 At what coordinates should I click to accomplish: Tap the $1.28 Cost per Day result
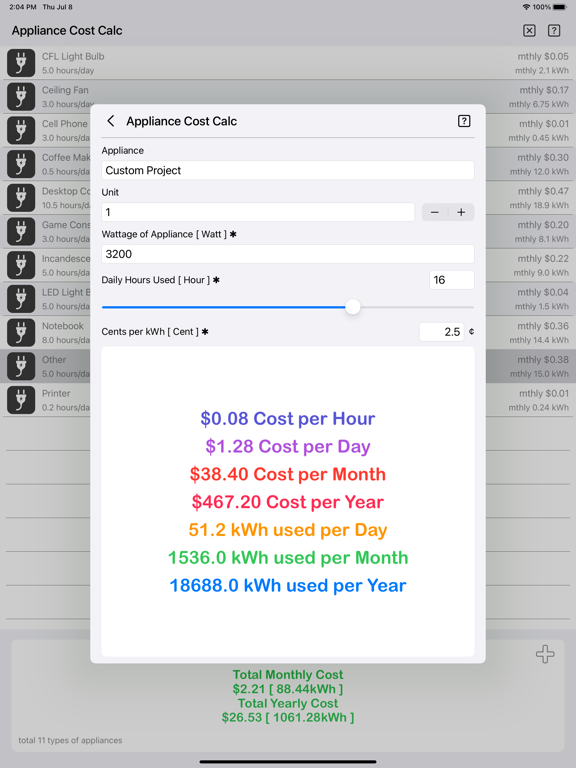288,447
